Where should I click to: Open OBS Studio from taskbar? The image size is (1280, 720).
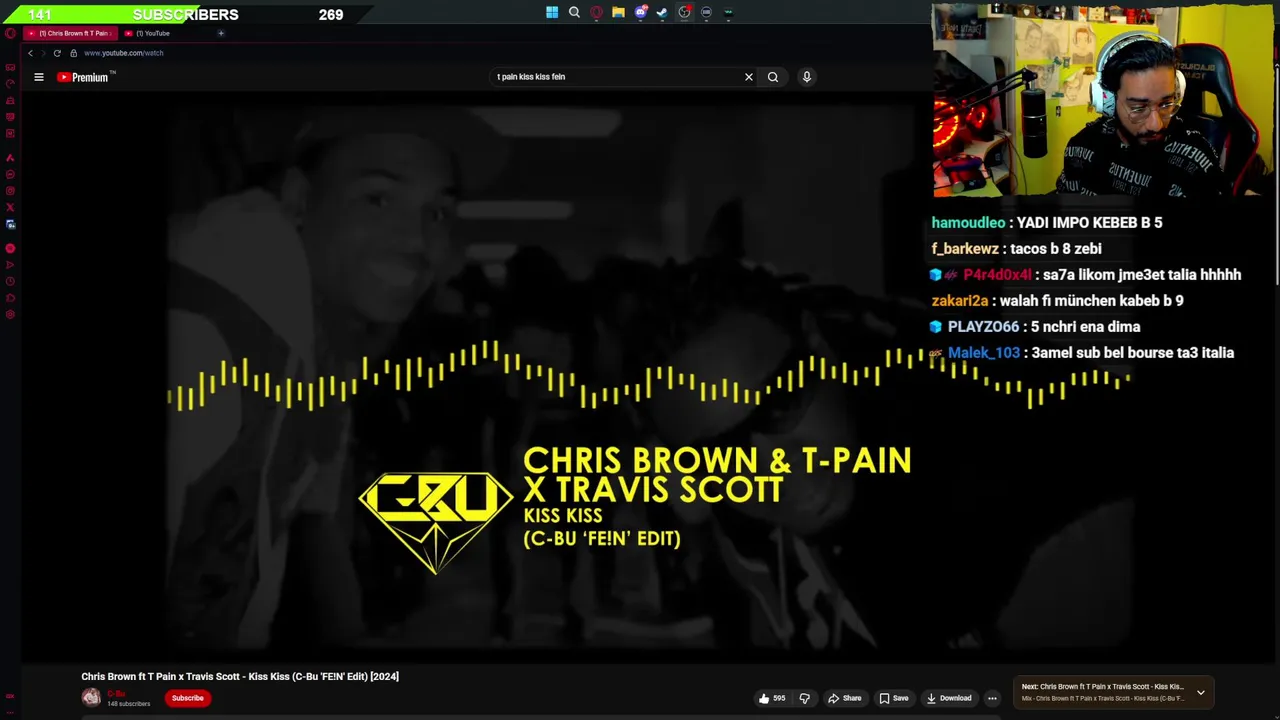click(684, 13)
